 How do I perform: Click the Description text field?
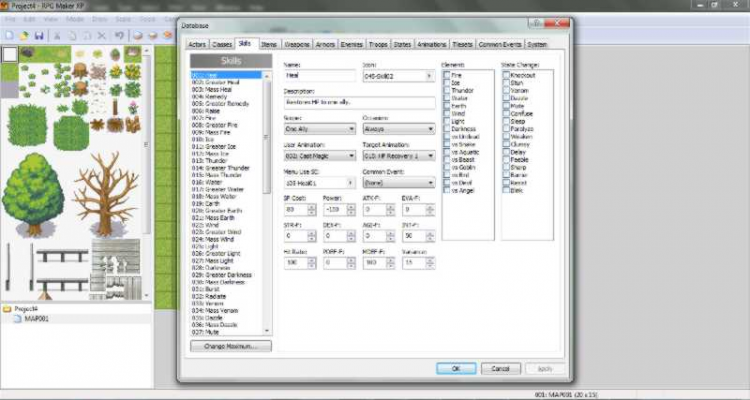(359, 102)
